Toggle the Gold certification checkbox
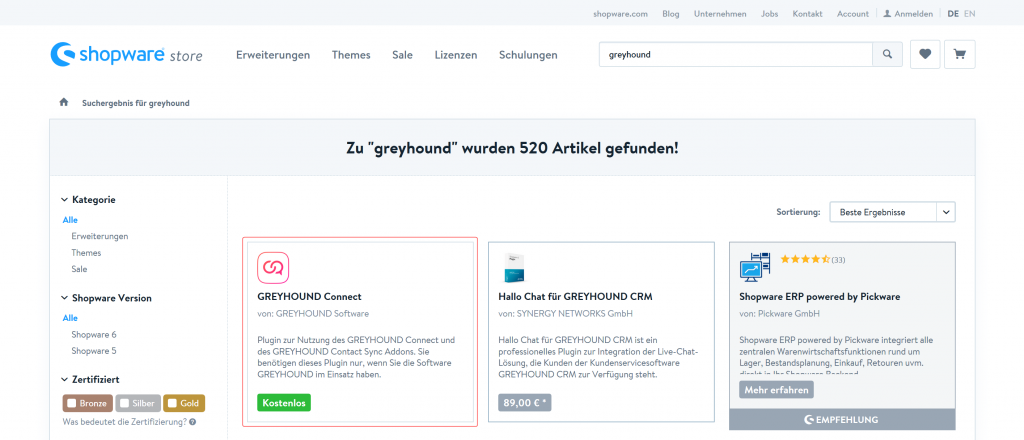 [x=172, y=403]
